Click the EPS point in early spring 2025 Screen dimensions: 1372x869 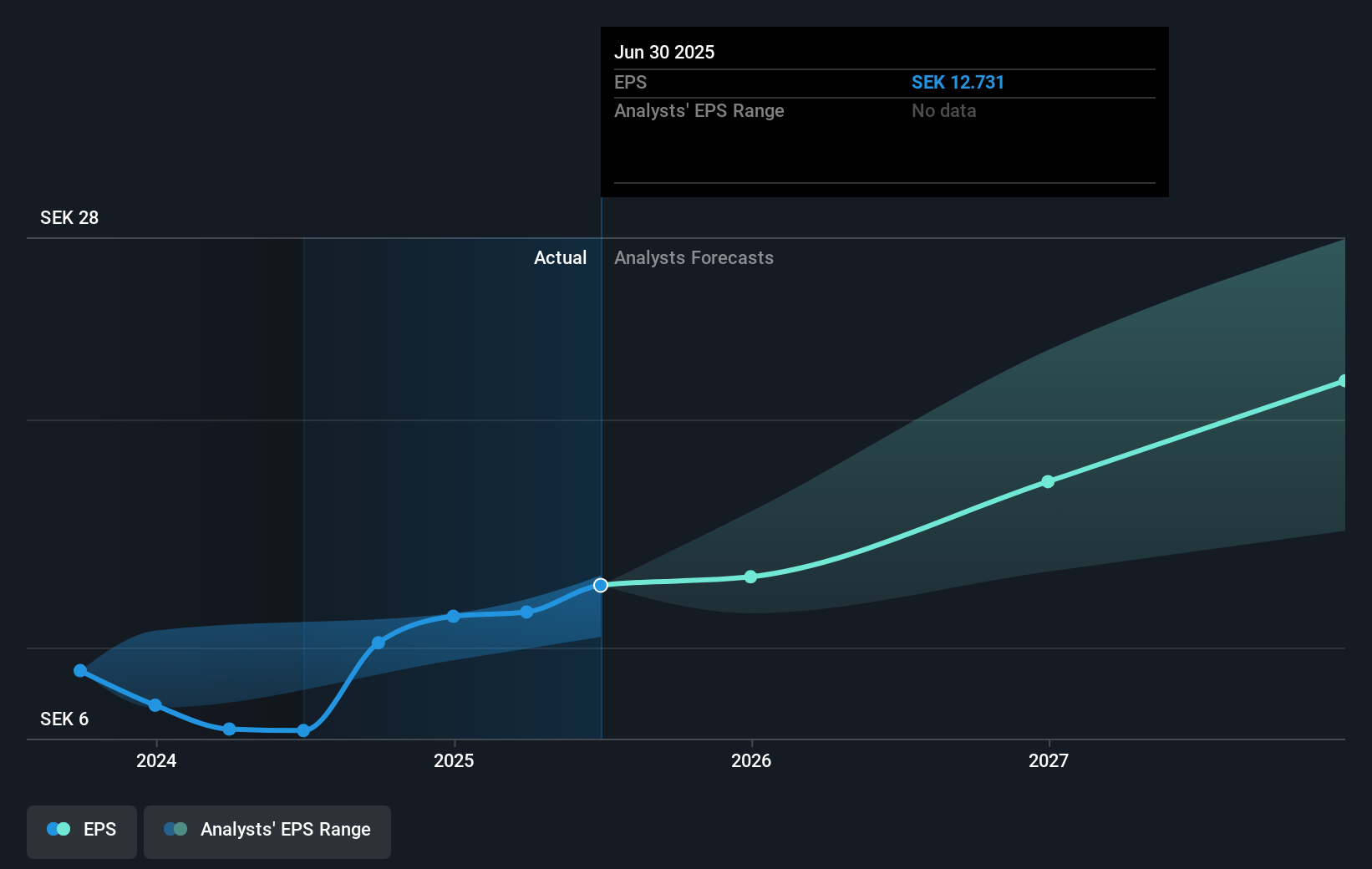pos(526,612)
